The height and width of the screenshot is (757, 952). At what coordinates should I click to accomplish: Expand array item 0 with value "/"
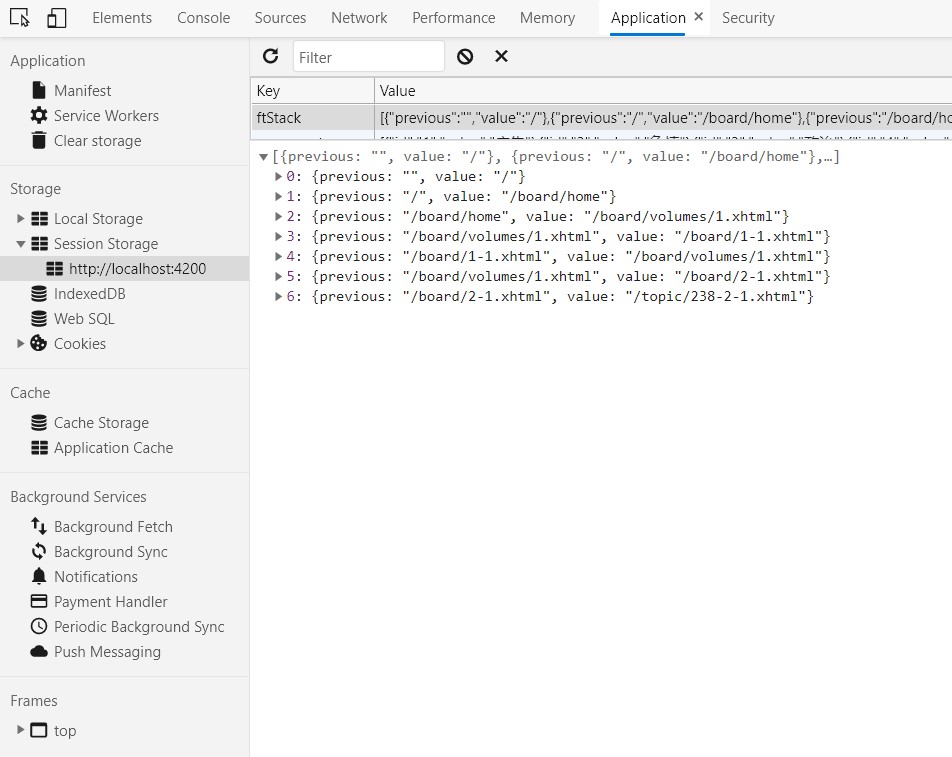[x=278, y=176]
